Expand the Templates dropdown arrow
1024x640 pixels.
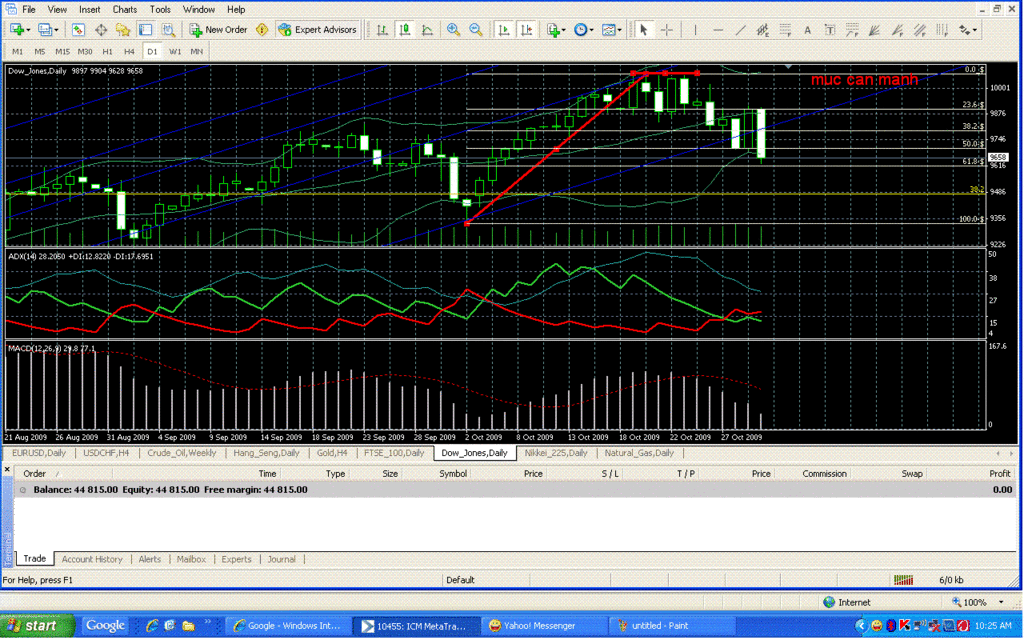tap(619, 30)
